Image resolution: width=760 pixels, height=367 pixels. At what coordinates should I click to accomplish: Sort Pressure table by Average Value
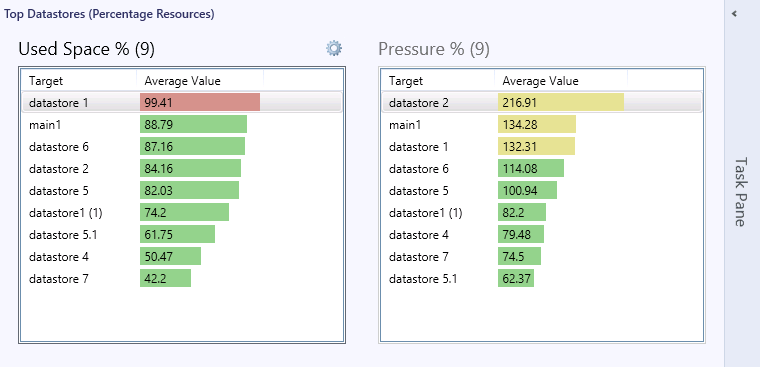coord(561,80)
